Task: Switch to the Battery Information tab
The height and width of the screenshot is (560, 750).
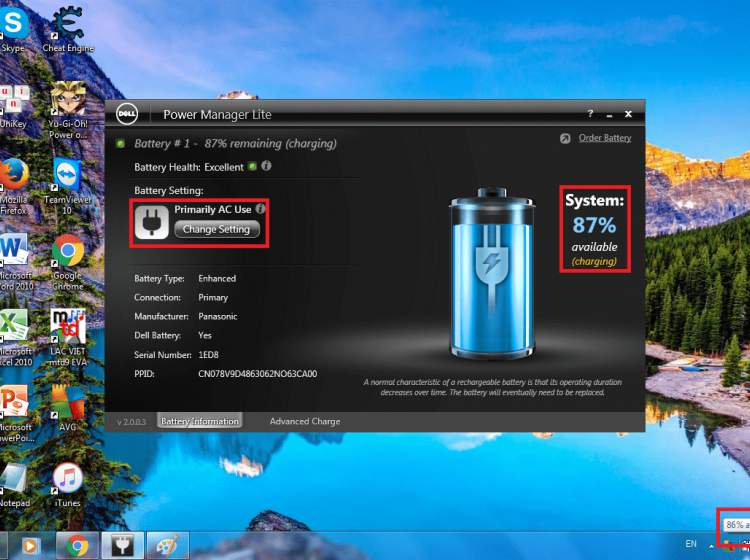Action: (x=199, y=421)
